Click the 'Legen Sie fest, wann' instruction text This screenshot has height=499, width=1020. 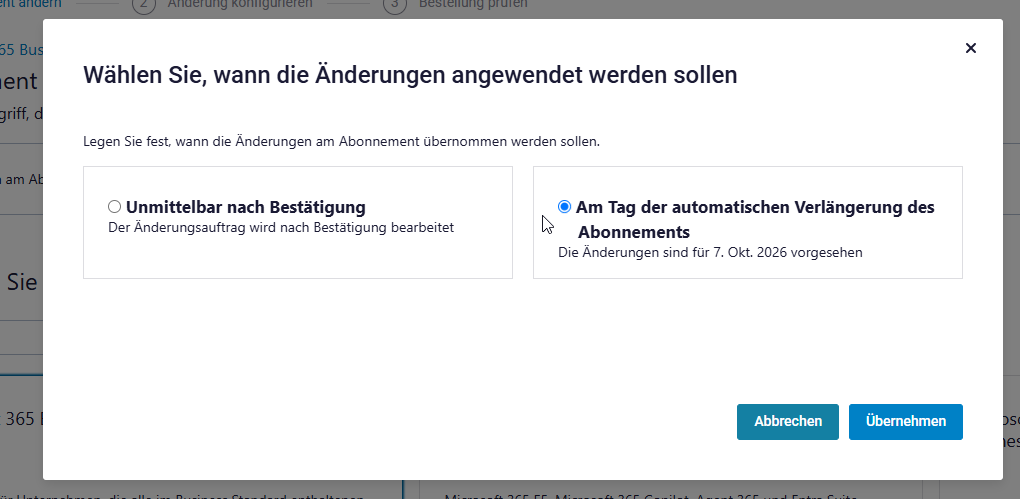click(342, 141)
